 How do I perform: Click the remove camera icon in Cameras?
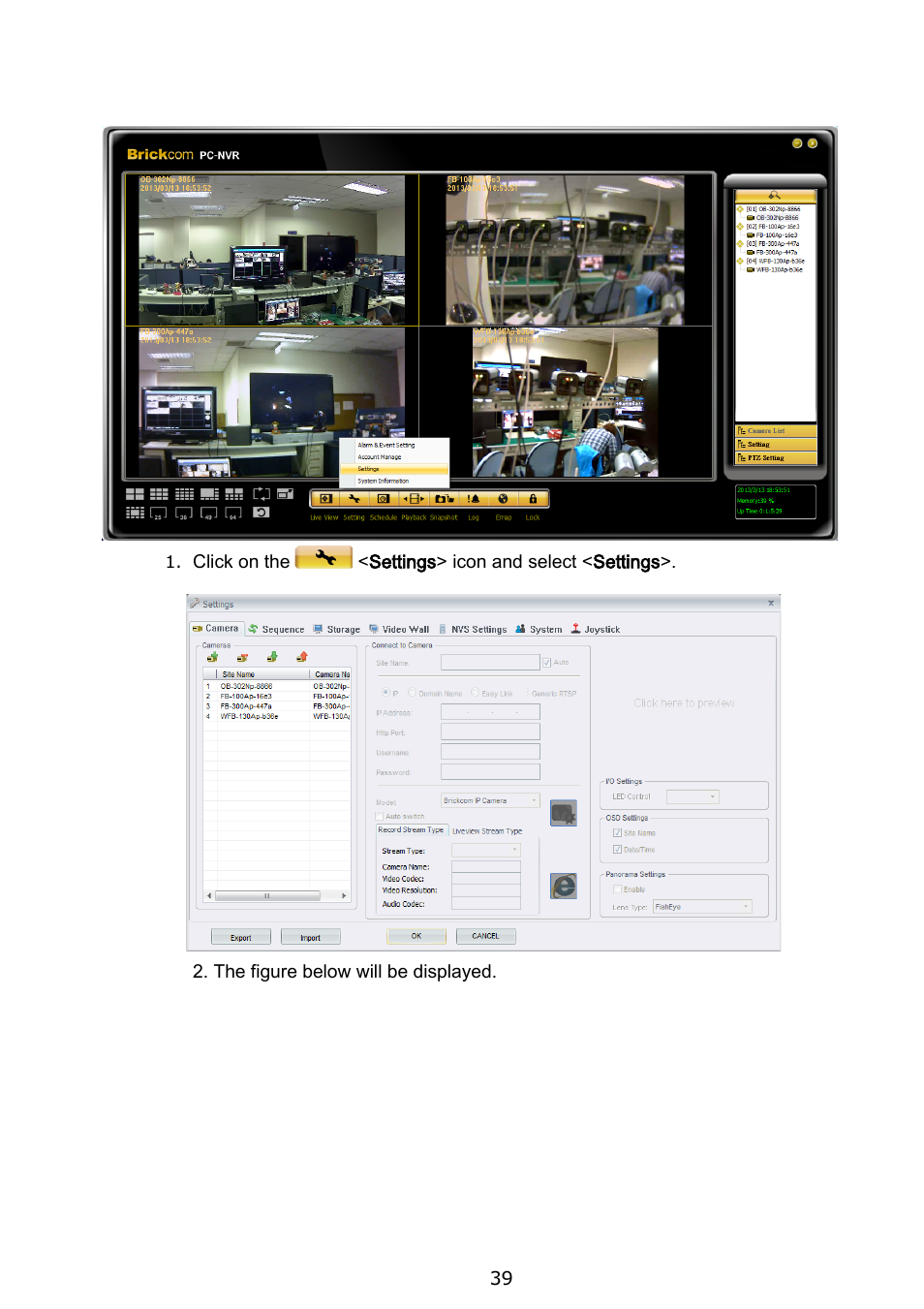pyautogui.click(x=242, y=657)
